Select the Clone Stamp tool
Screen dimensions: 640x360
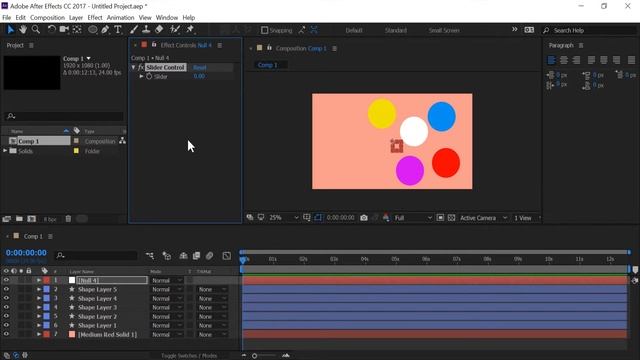pos(146,29)
